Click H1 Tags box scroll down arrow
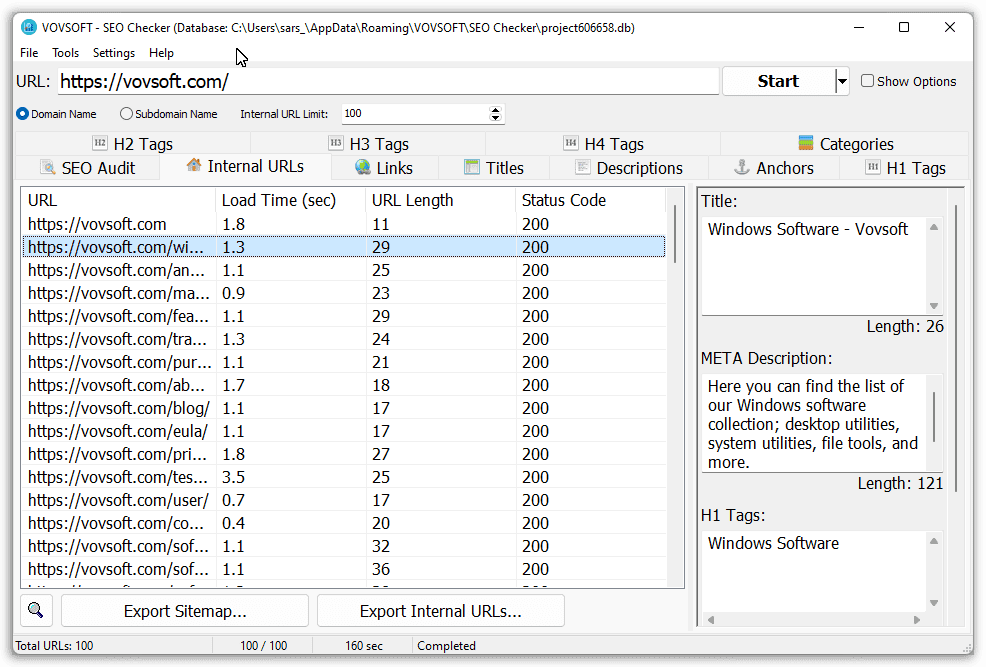The width and height of the screenshot is (986, 667). 934,603
